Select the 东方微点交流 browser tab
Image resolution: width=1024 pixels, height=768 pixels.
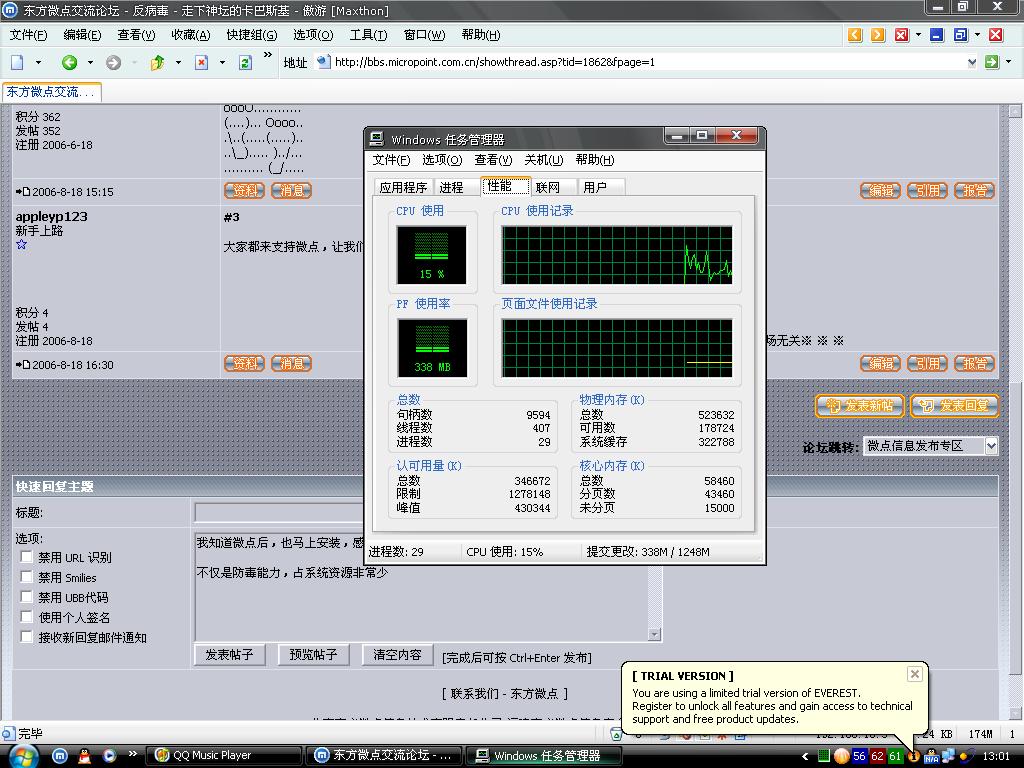(52, 92)
